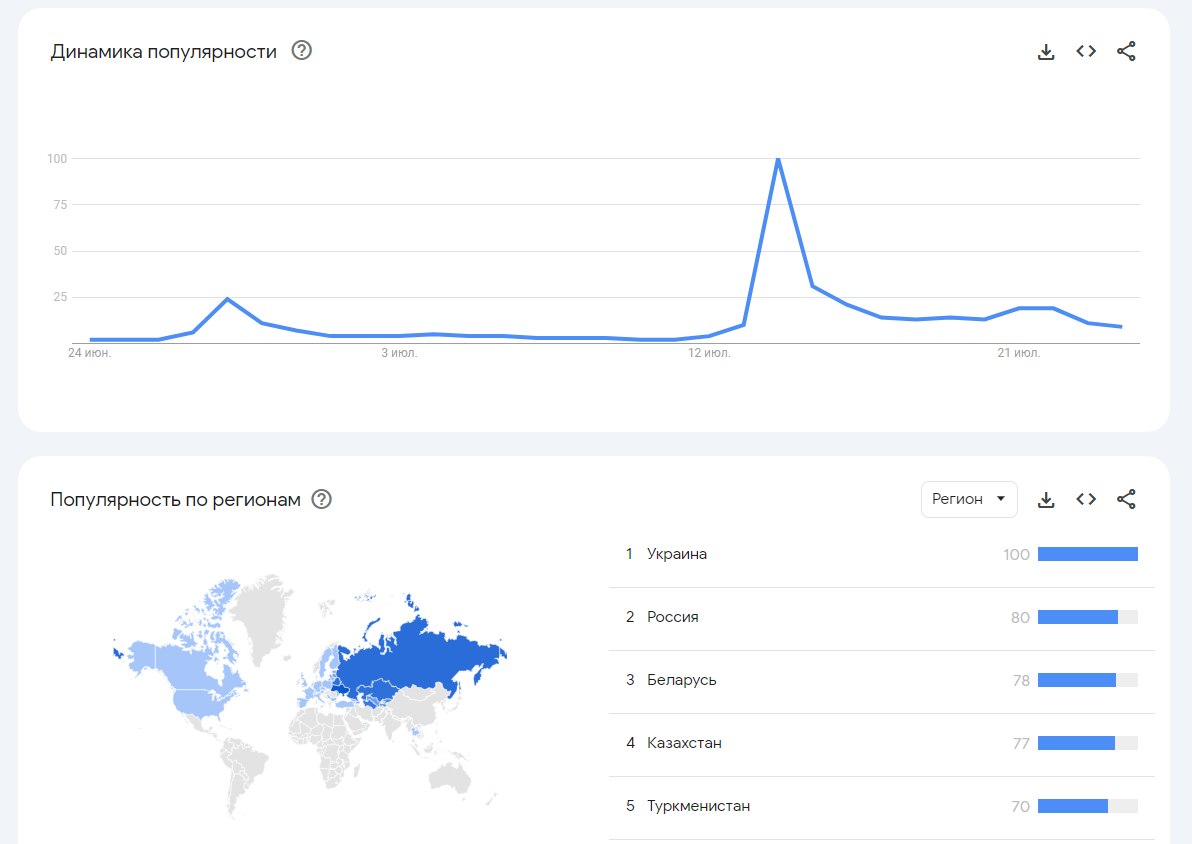Open embed code for the popularity dynamics chart

[x=1086, y=52]
